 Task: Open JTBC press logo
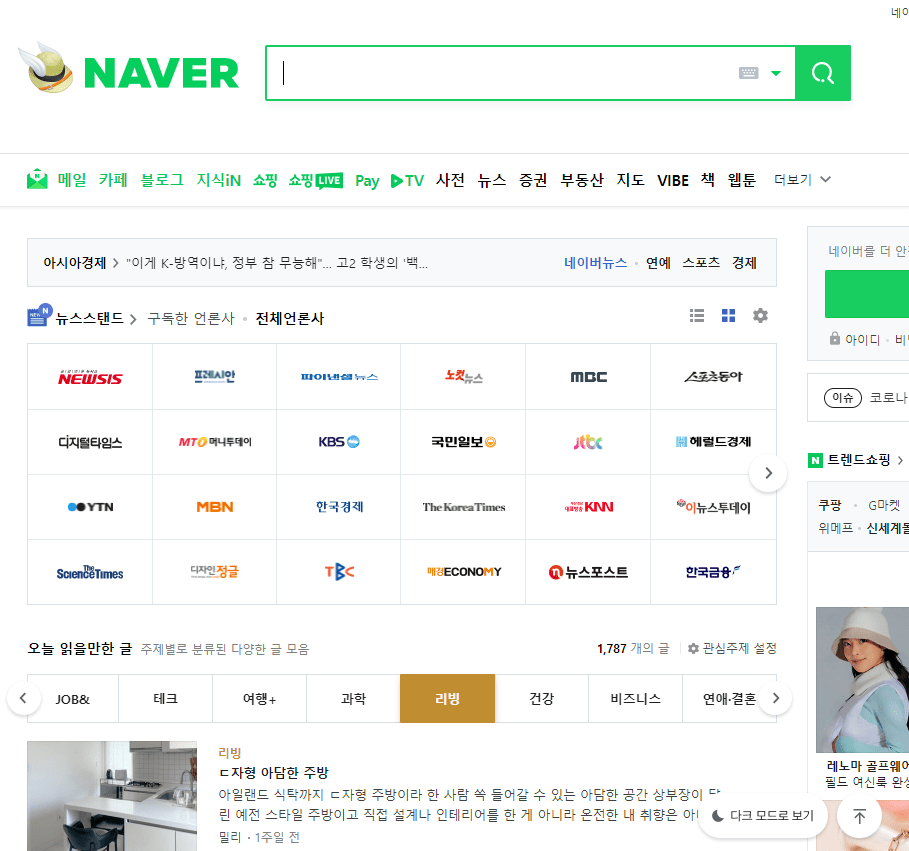tap(588, 442)
